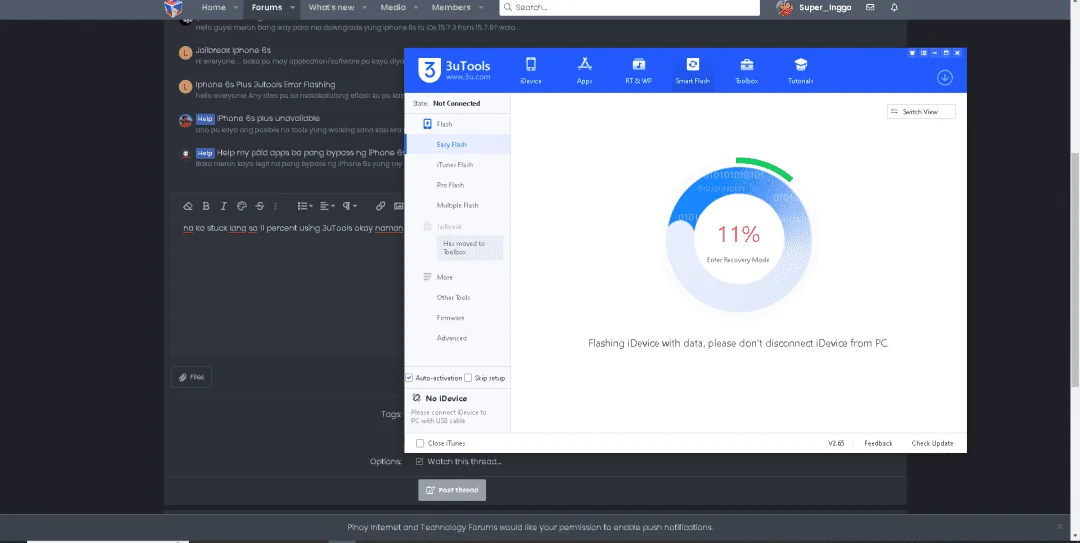1080x543 pixels.
Task: Click the 3uTools shield logo
Action: point(429,70)
